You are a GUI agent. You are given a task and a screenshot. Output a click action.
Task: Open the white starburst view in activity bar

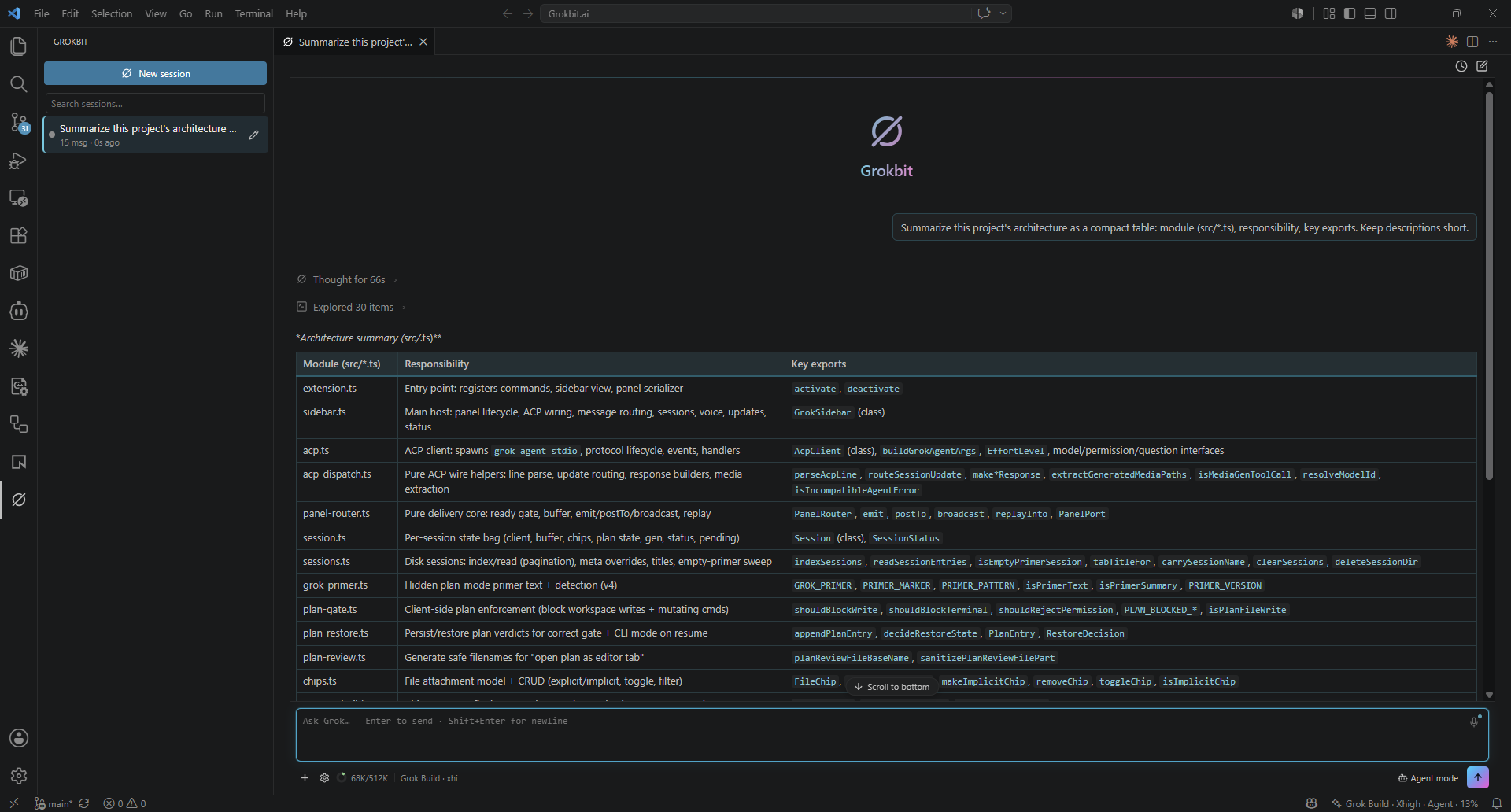(x=19, y=349)
